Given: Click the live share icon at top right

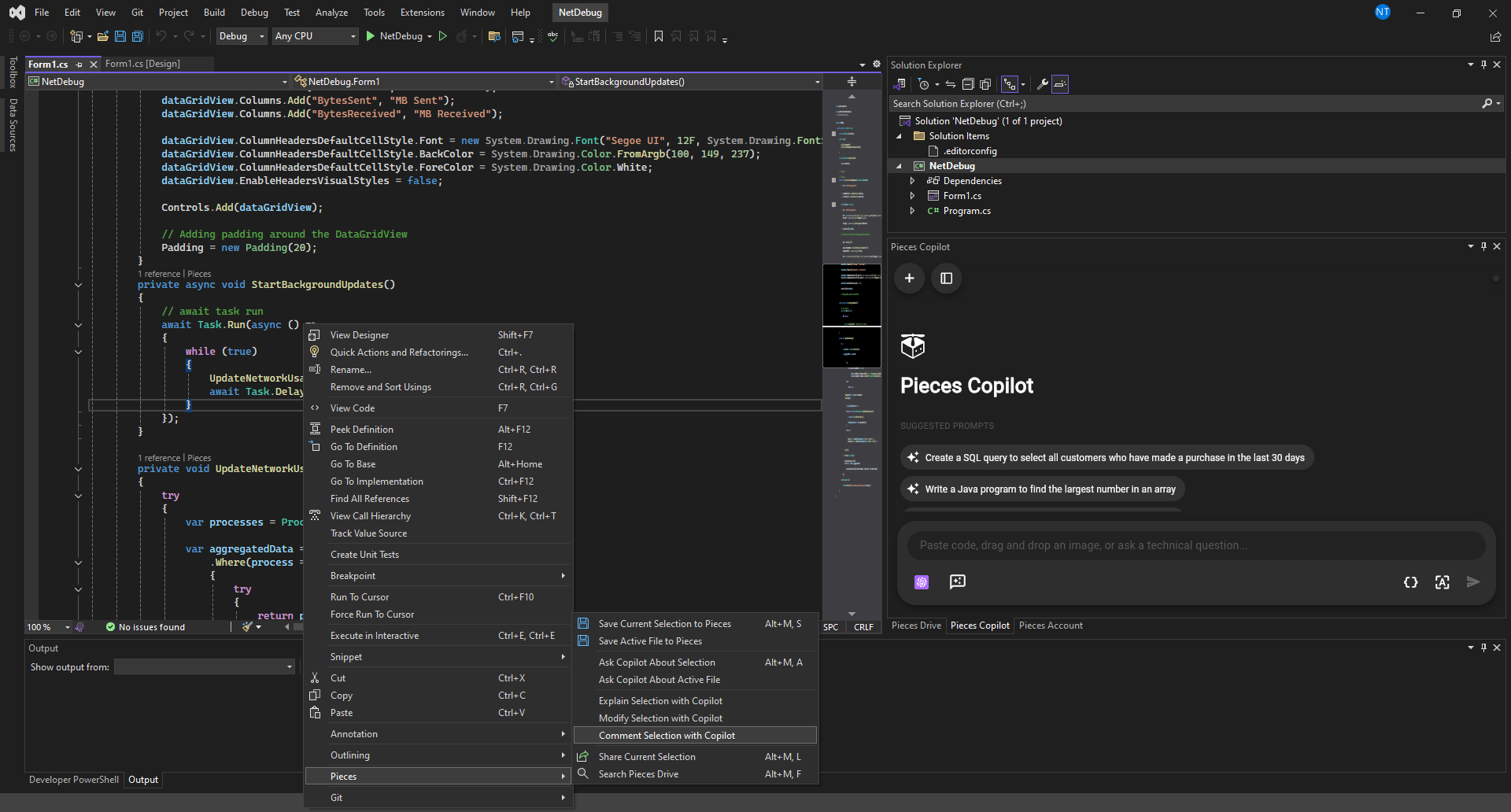Looking at the screenshot, I should 1495,36.
